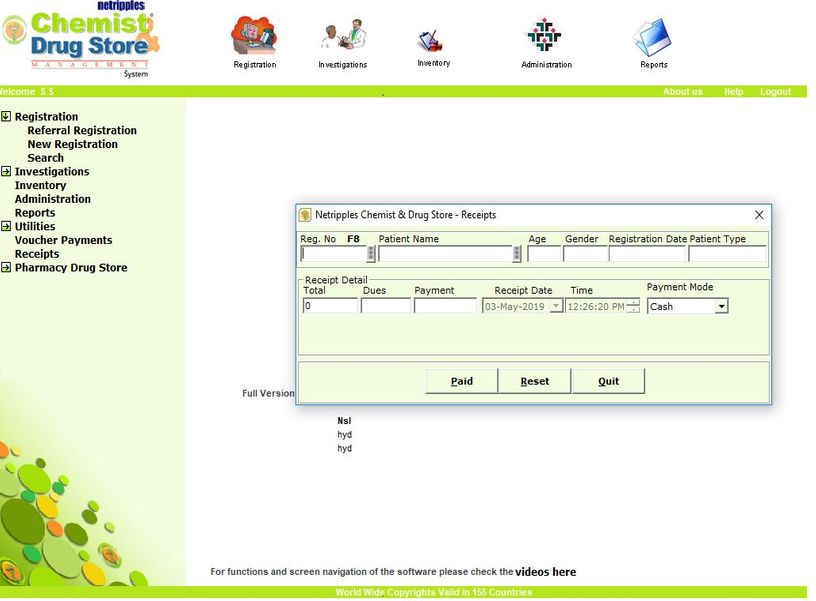The image size is (816, 601).
Task: Open the videos here link
Action: coord(545,572)
